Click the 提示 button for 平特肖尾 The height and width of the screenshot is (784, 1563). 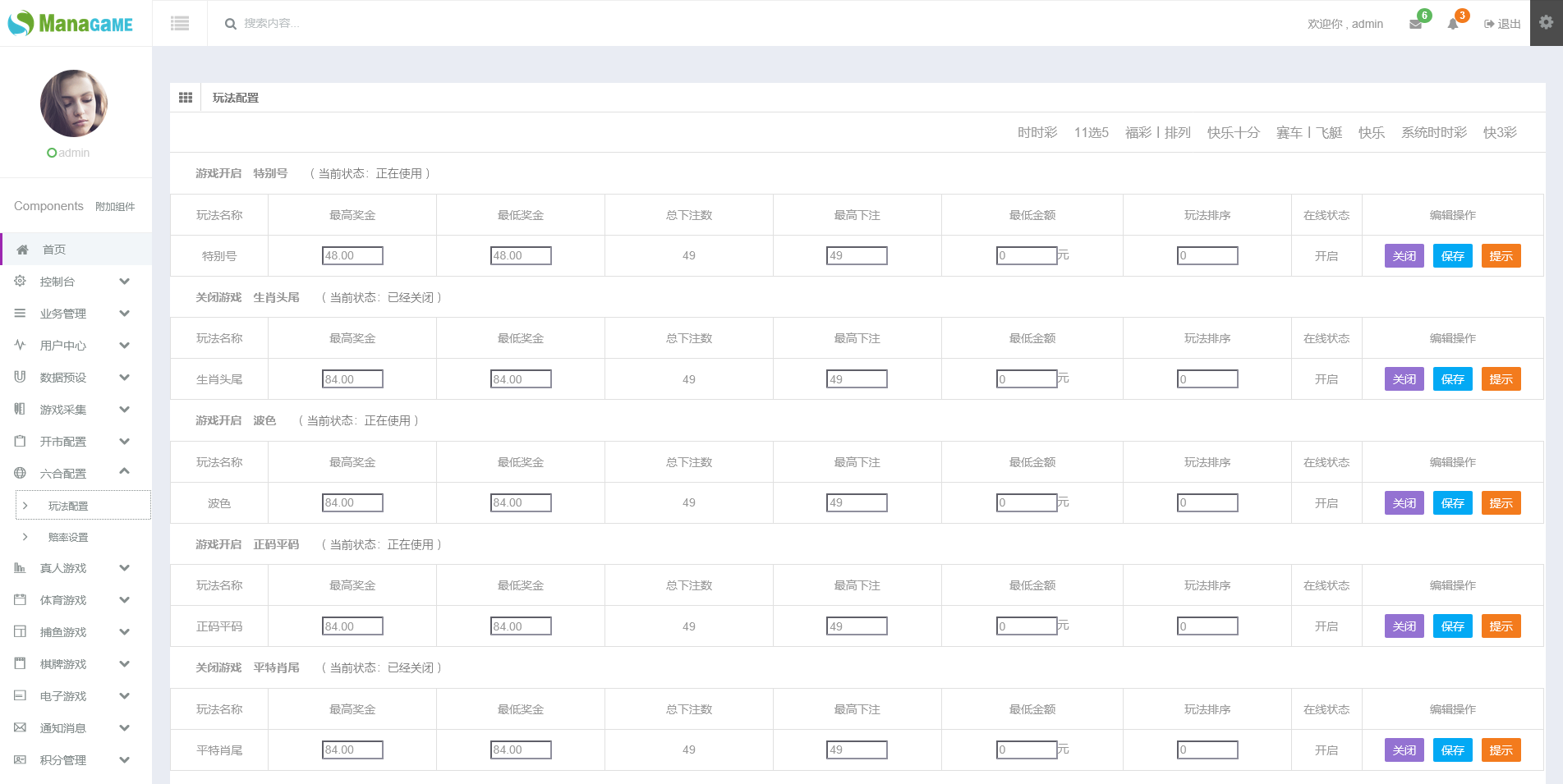1501,750
